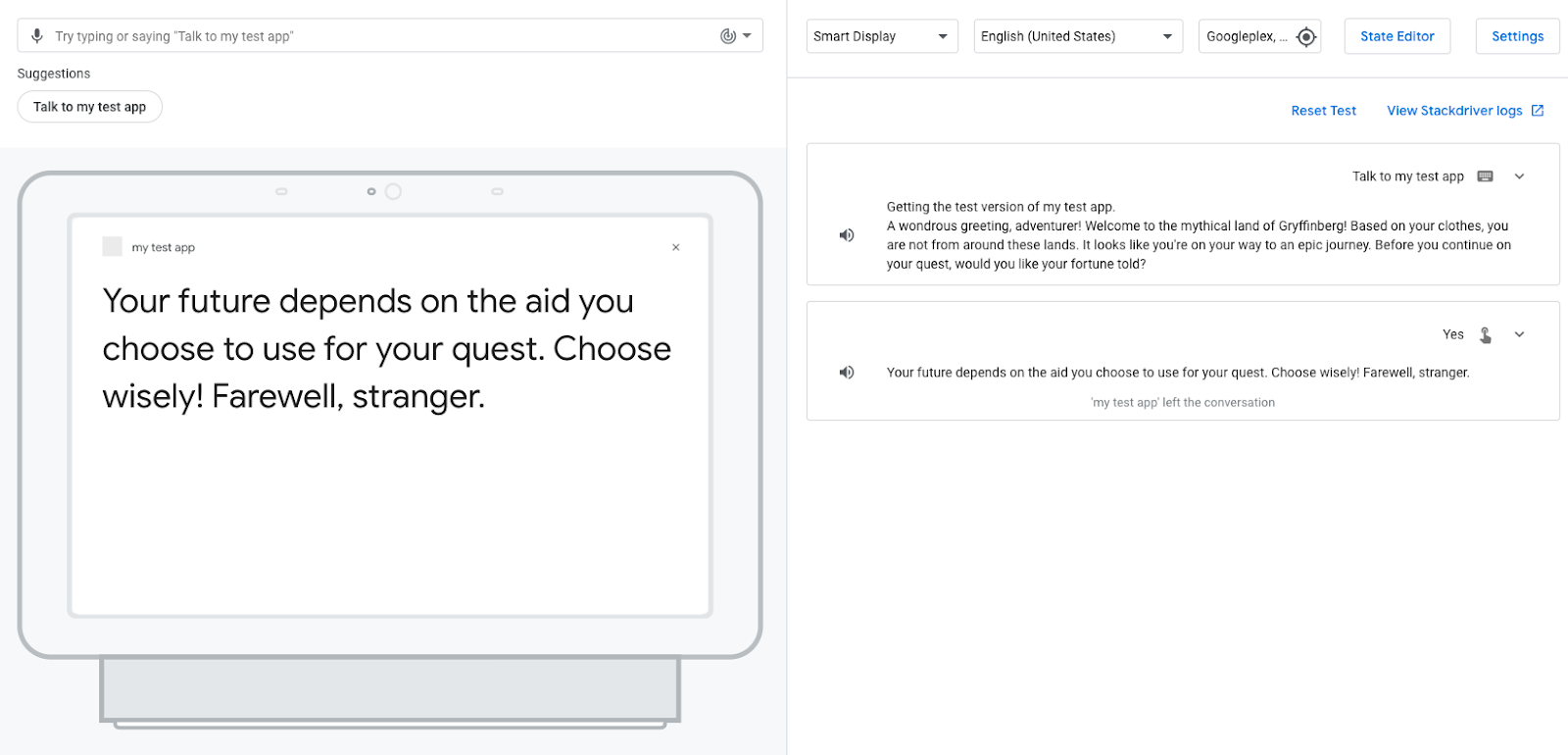Play audio for the welcome greeting response
1568x755 pixels.
click(x=847, y=235)
